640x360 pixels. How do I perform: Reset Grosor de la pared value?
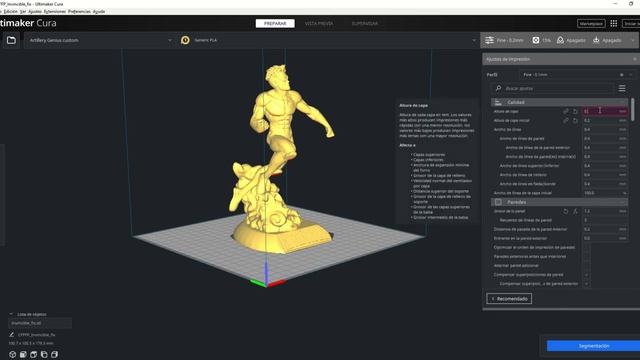click(x=566, y=211)
